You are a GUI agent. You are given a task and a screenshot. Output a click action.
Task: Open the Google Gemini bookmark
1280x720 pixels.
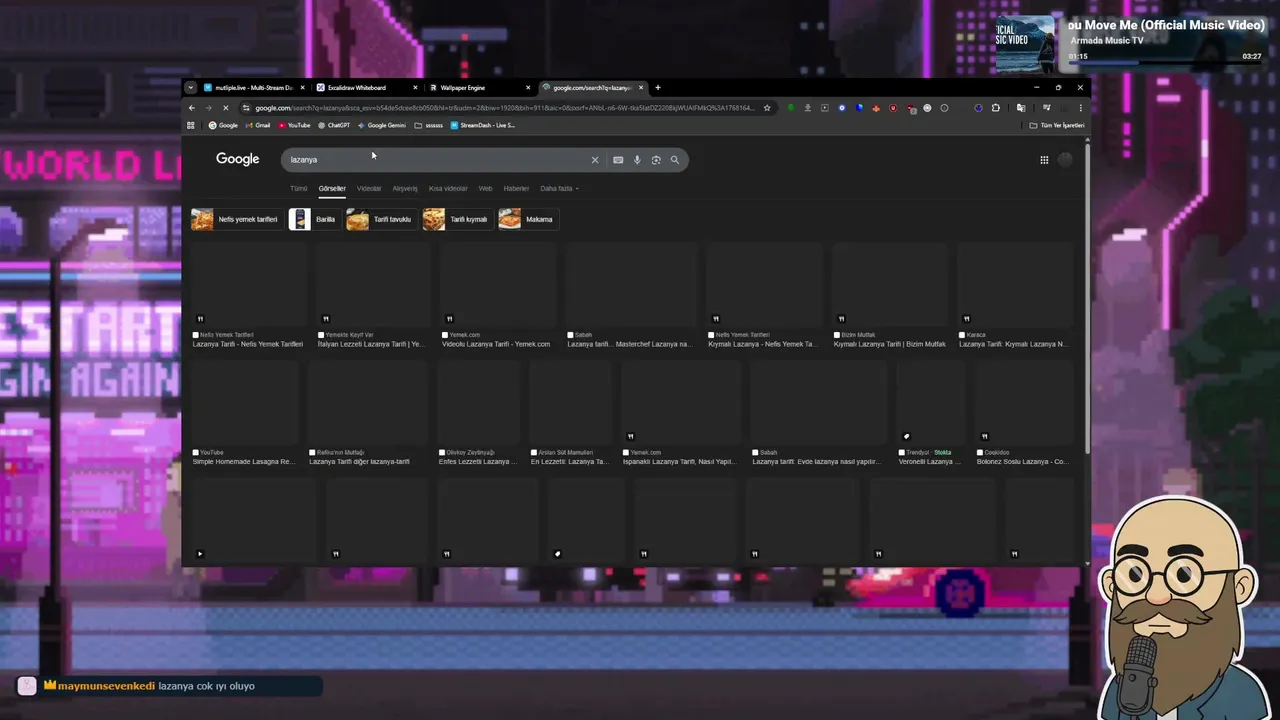pos(382,125)
